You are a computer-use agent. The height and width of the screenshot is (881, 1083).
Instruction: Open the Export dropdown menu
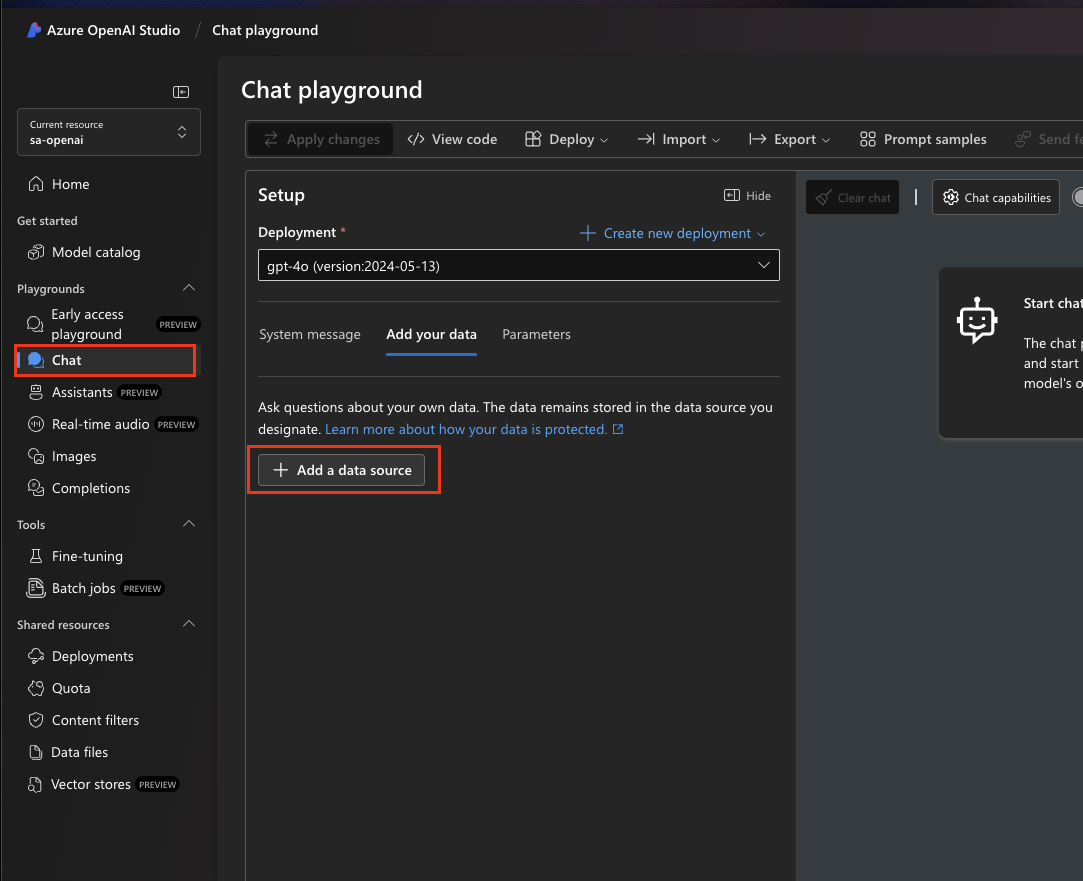[x=789, y=139]
